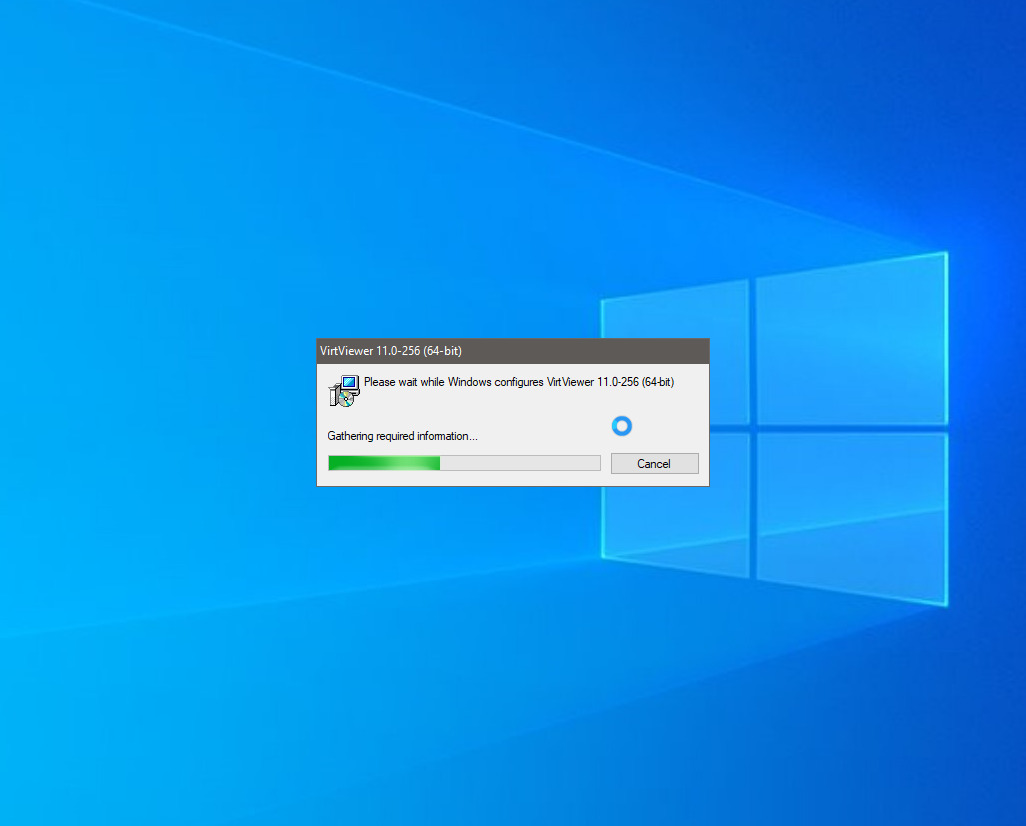Click the 'Please wait while Windows configures' message

519,382
